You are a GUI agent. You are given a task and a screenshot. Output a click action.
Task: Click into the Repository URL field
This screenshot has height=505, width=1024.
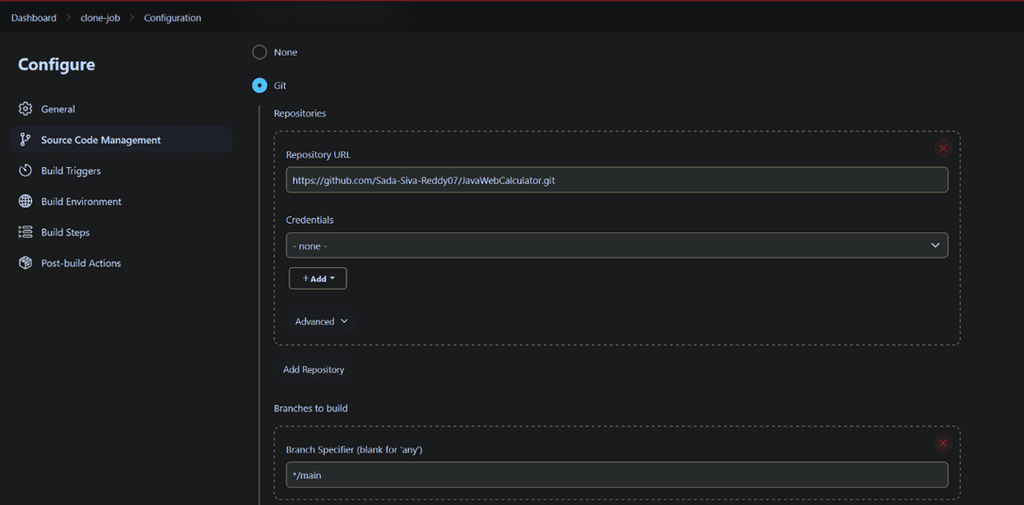coord(616,180)
